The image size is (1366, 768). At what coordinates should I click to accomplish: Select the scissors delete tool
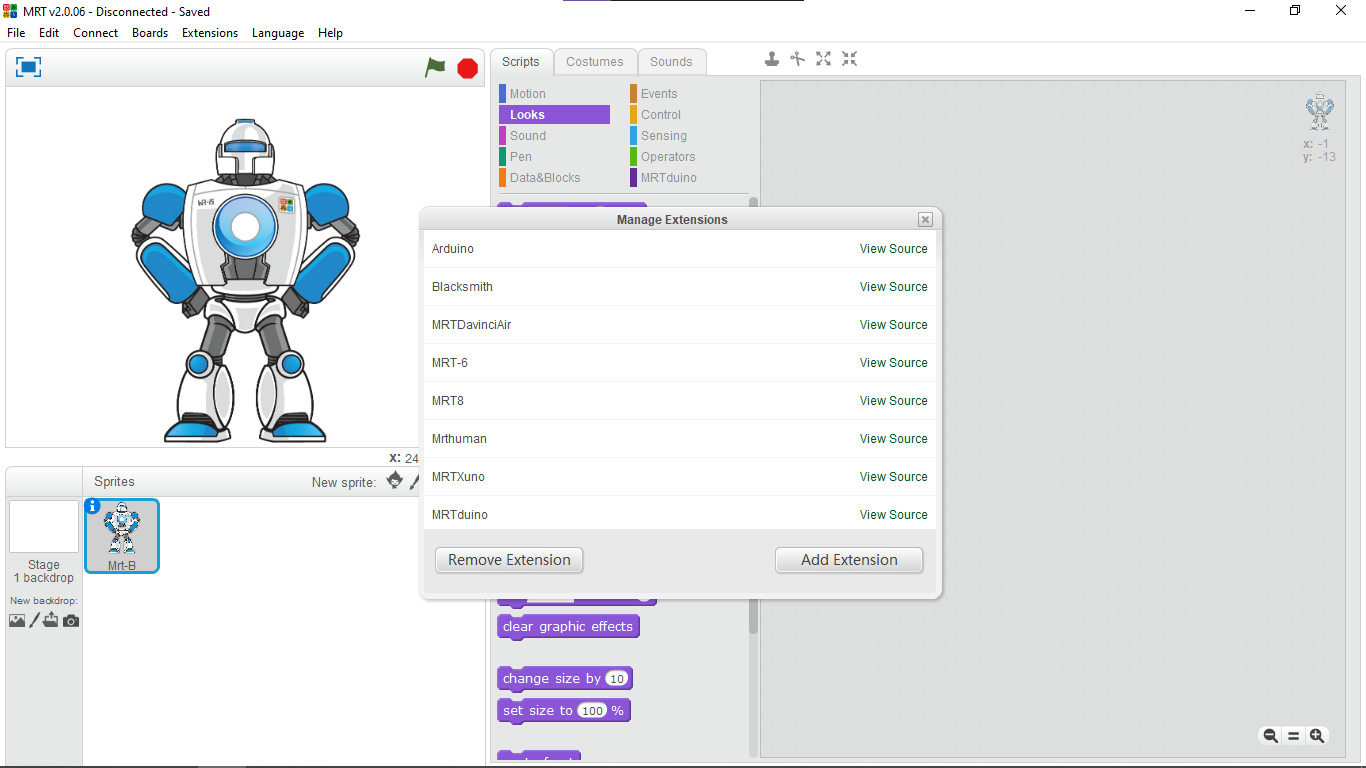click(797, 59)
